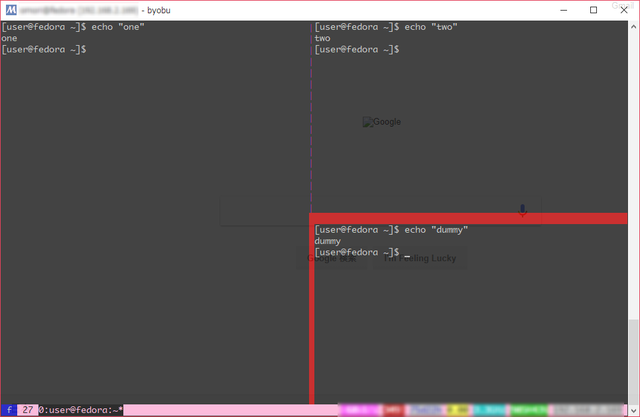Focus the empty prompt below the "two" output
Screen dimensions: 640x417
[x=357, y=49]
